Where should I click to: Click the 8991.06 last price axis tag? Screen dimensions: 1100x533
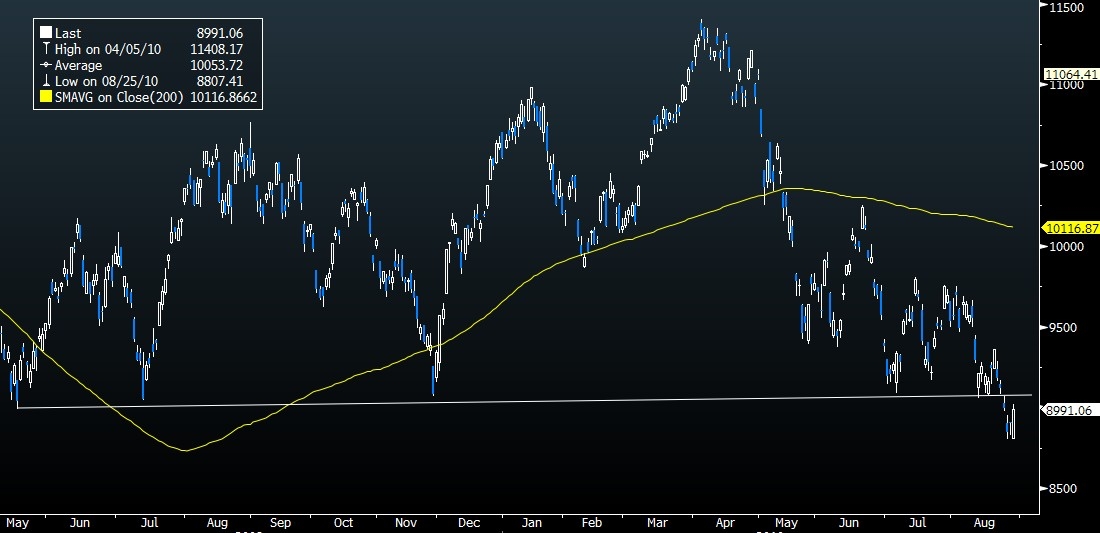point(1068,409)
